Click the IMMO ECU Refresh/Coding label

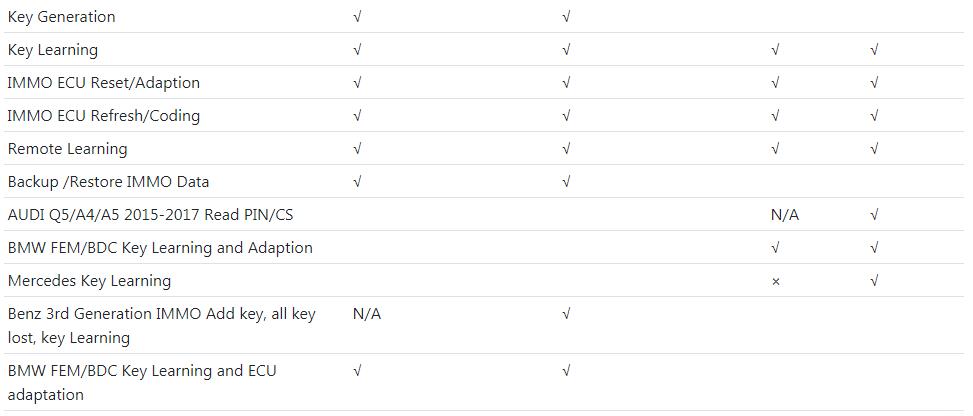click(x=104, y=115)
